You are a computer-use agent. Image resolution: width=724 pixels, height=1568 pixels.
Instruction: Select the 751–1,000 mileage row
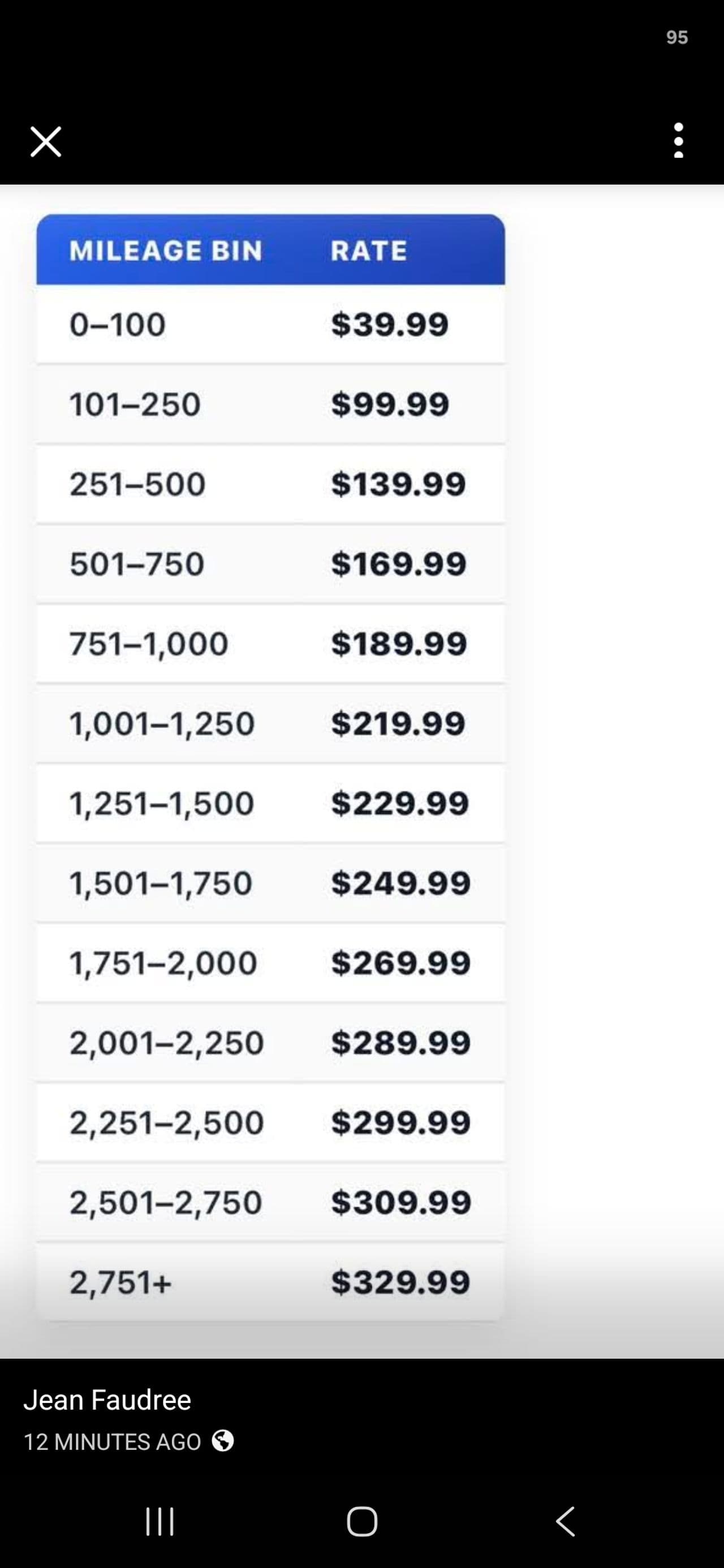pos(270,643)
